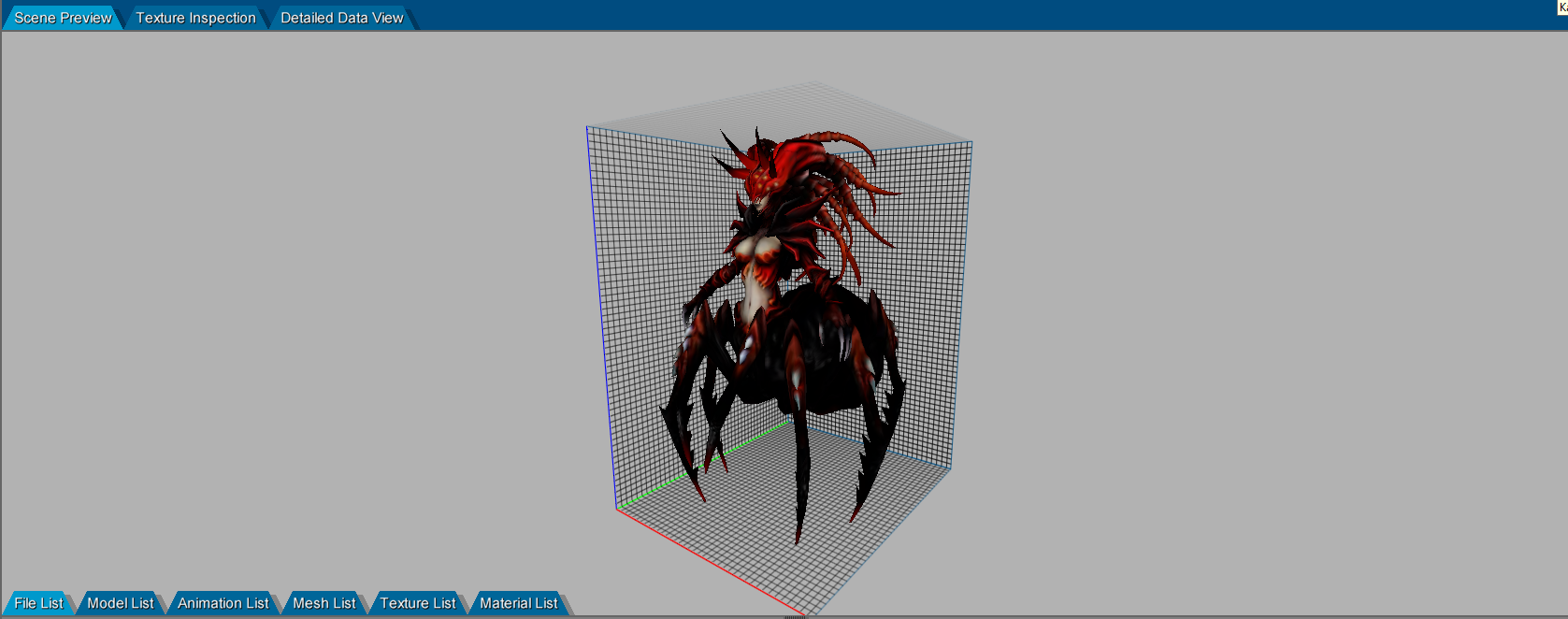The image size is (1568, 619).
Task: Open the Texture Inspection tab
Action: [x=195, y=18]
